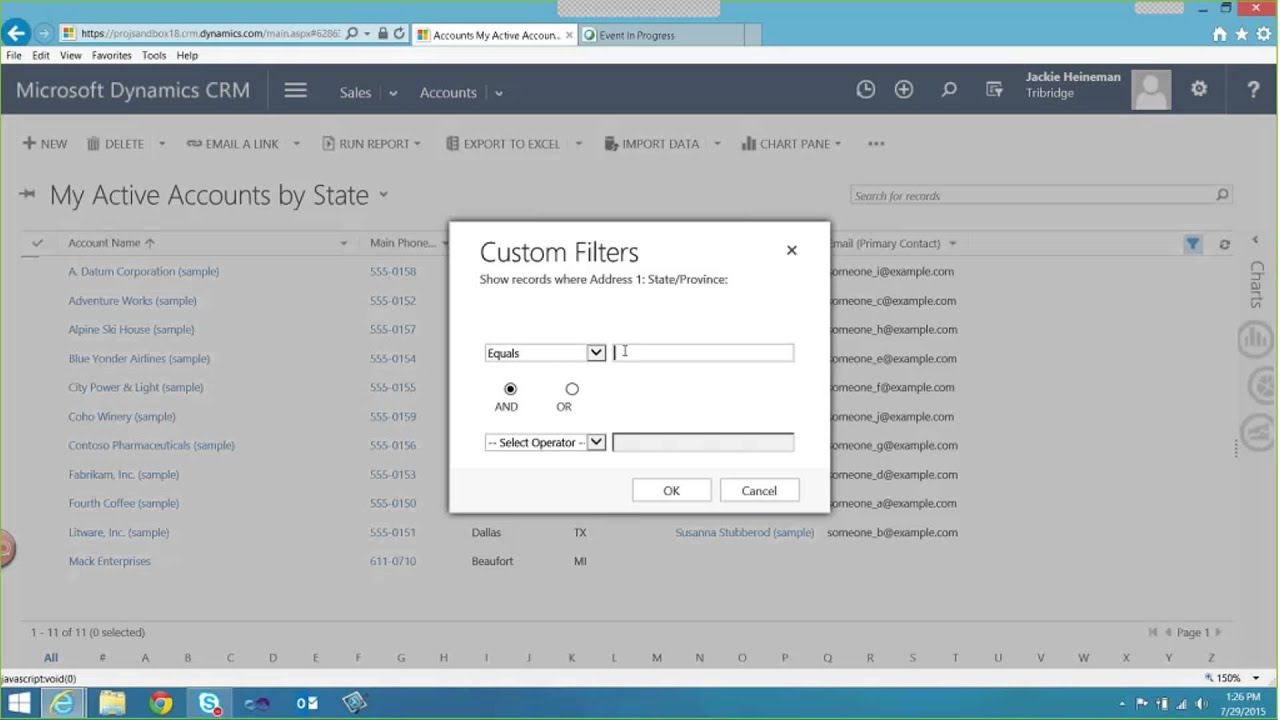
Task: Click the Windows Start button
Action: [19, 704]
